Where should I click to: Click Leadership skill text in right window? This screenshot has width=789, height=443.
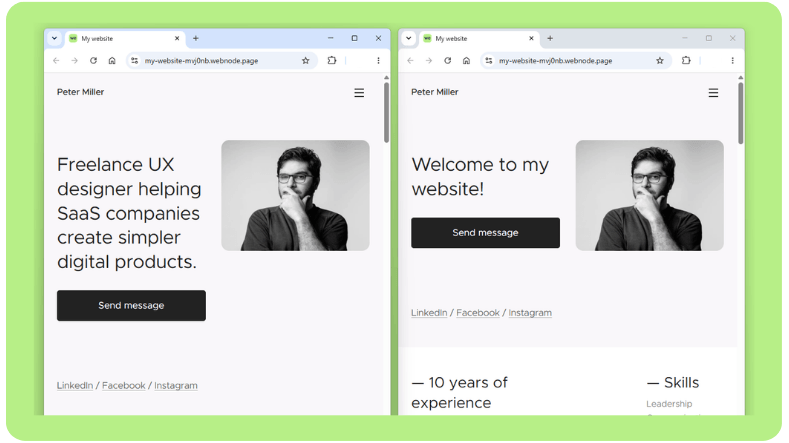(x=669, y=404)
